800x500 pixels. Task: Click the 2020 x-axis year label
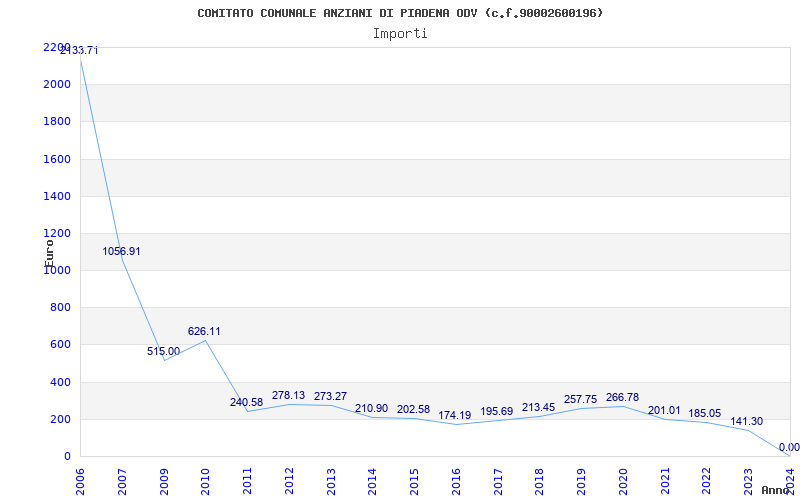623,481
